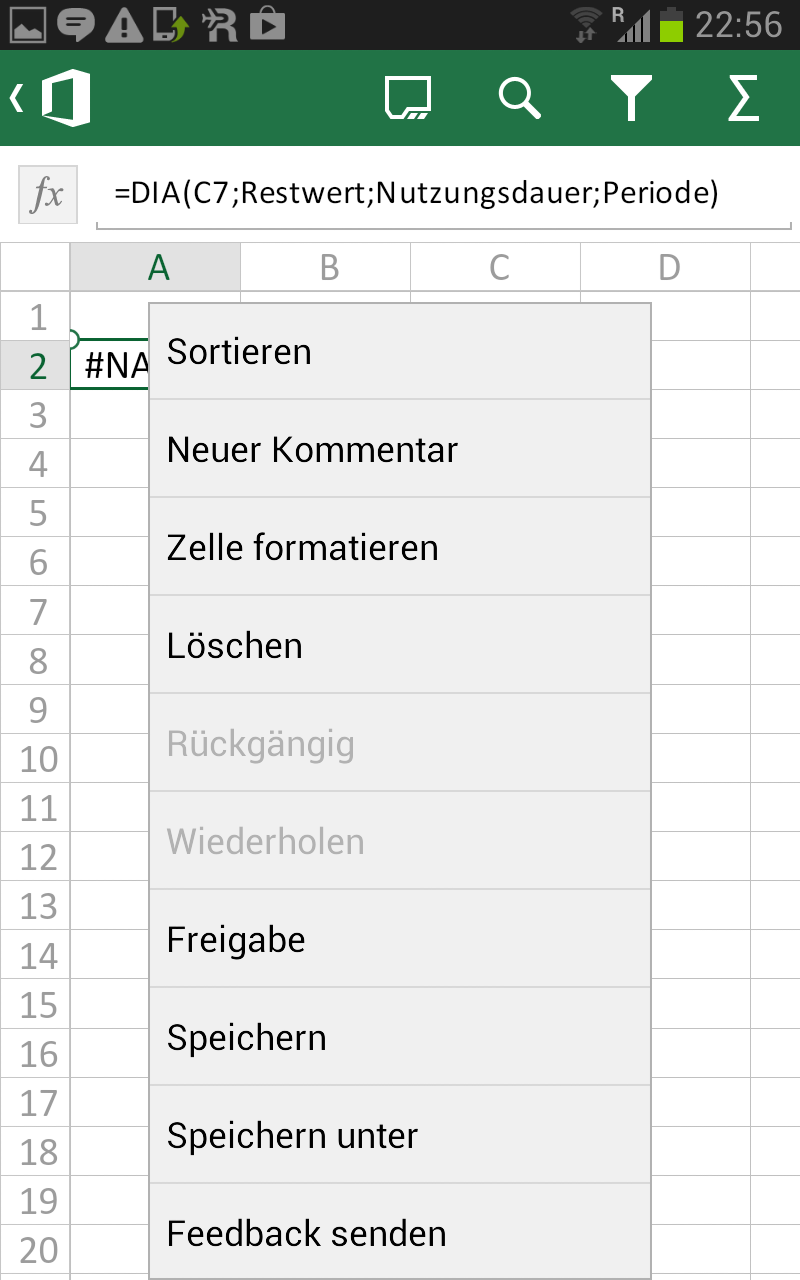The height and width of the screenshot is (1280, 800).
Task: Tap the Office logo back button
Action: [52, 98]
